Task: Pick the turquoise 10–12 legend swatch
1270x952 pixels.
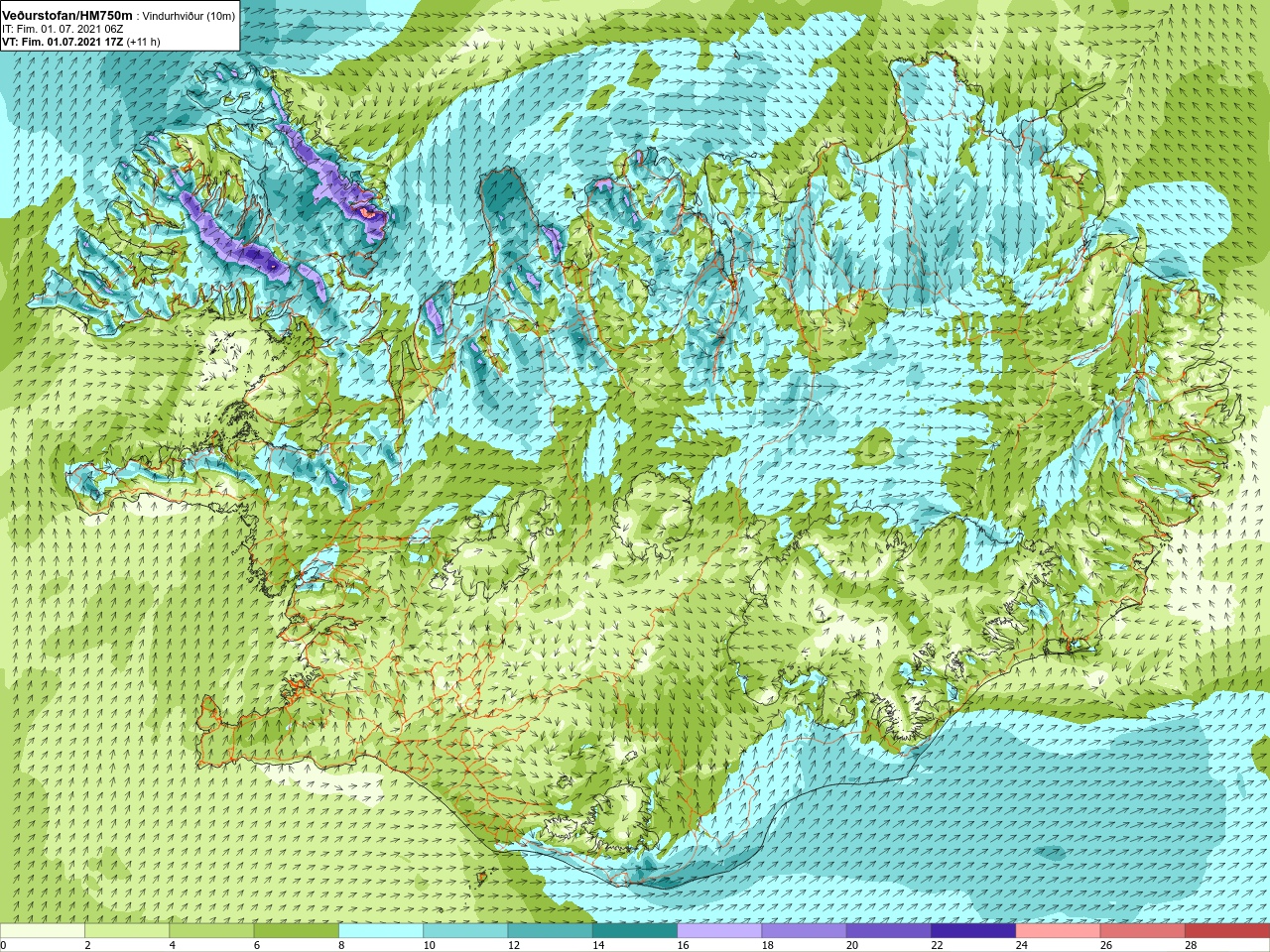Action: [465, 931]
